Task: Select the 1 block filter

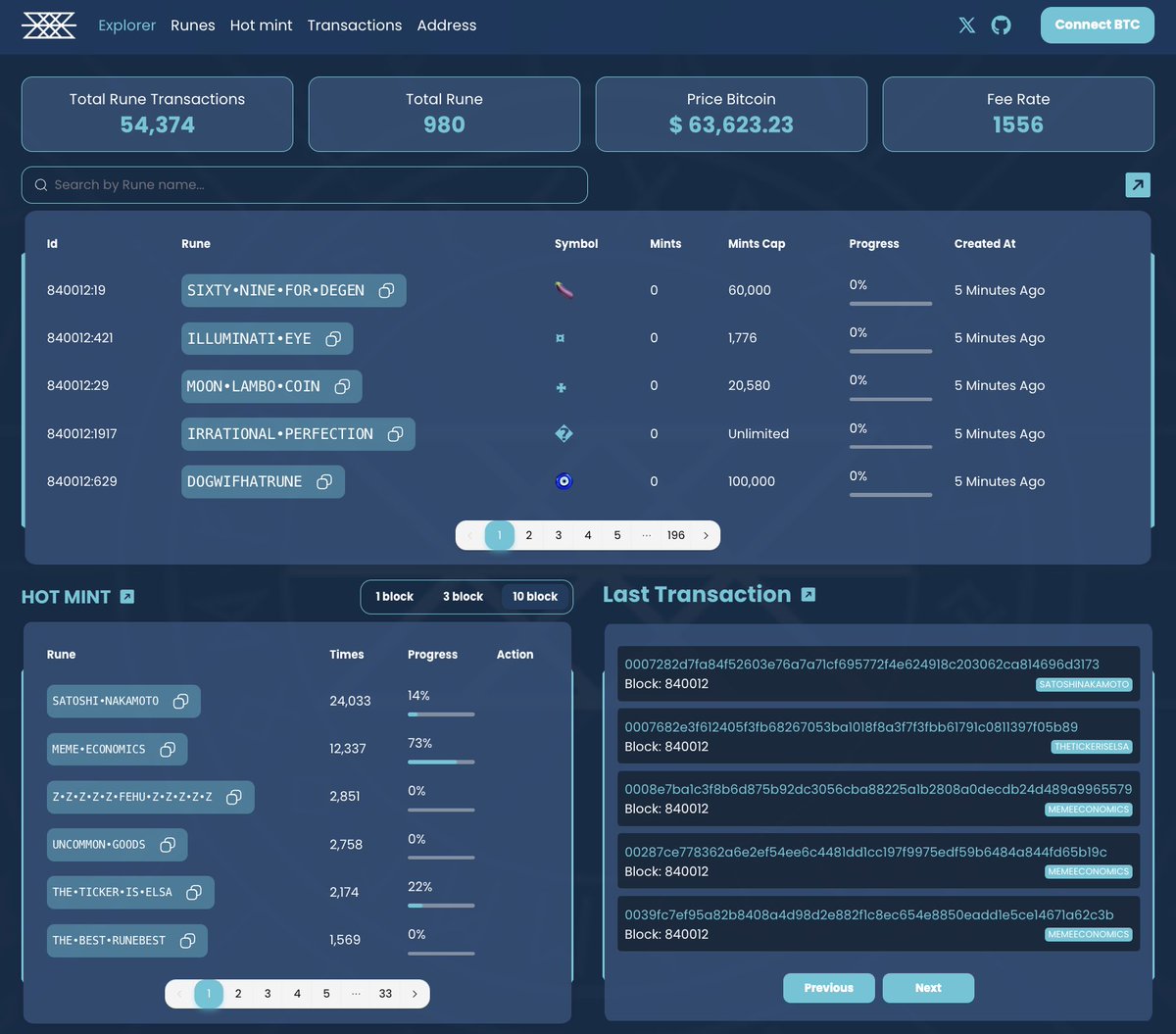Action: click(395, 596)
